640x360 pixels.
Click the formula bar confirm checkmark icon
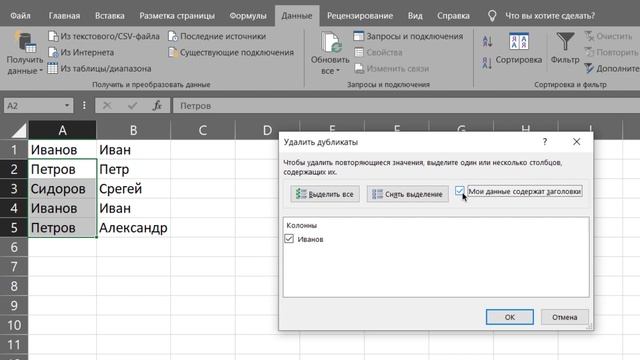[132, 106]
